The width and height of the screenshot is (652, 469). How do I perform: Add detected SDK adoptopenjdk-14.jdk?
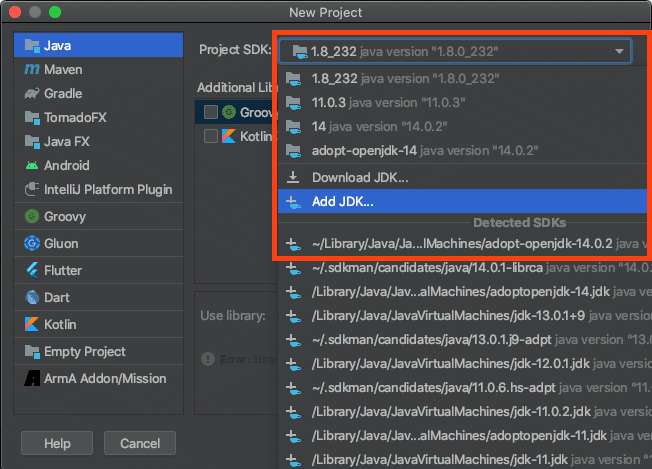[x=465, y=292]
